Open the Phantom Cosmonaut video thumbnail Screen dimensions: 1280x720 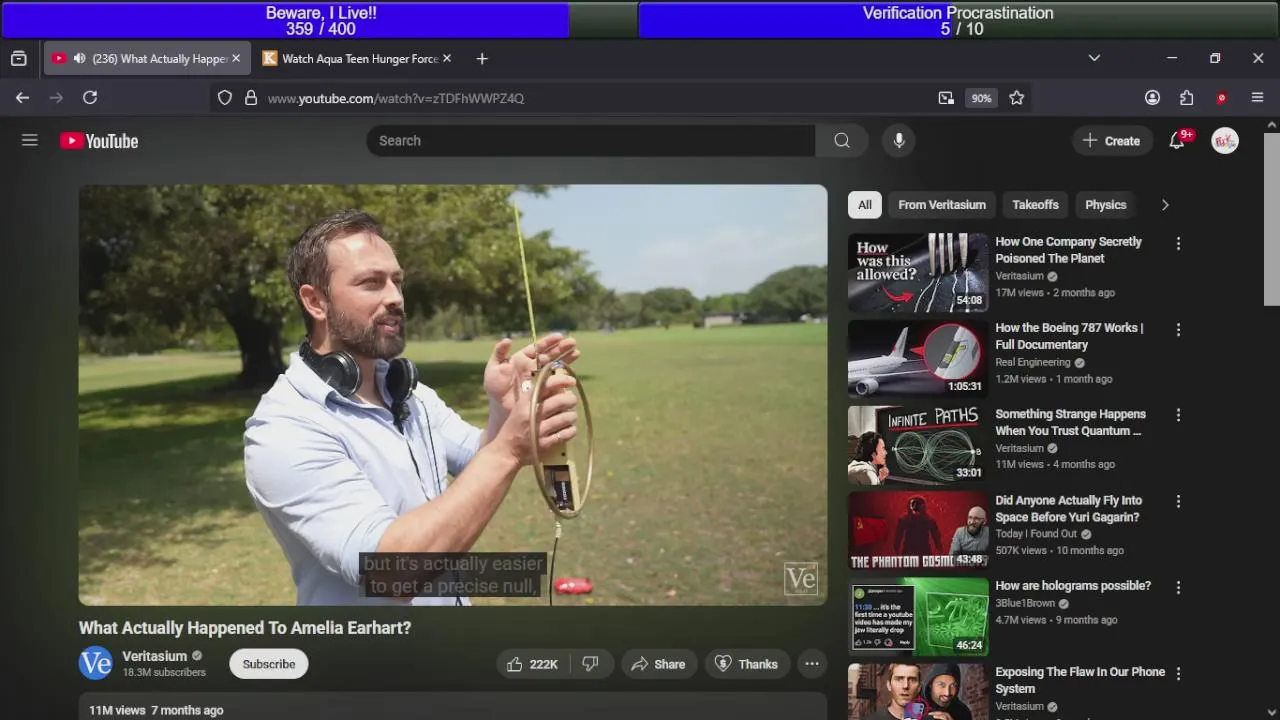tap(918, 530)
